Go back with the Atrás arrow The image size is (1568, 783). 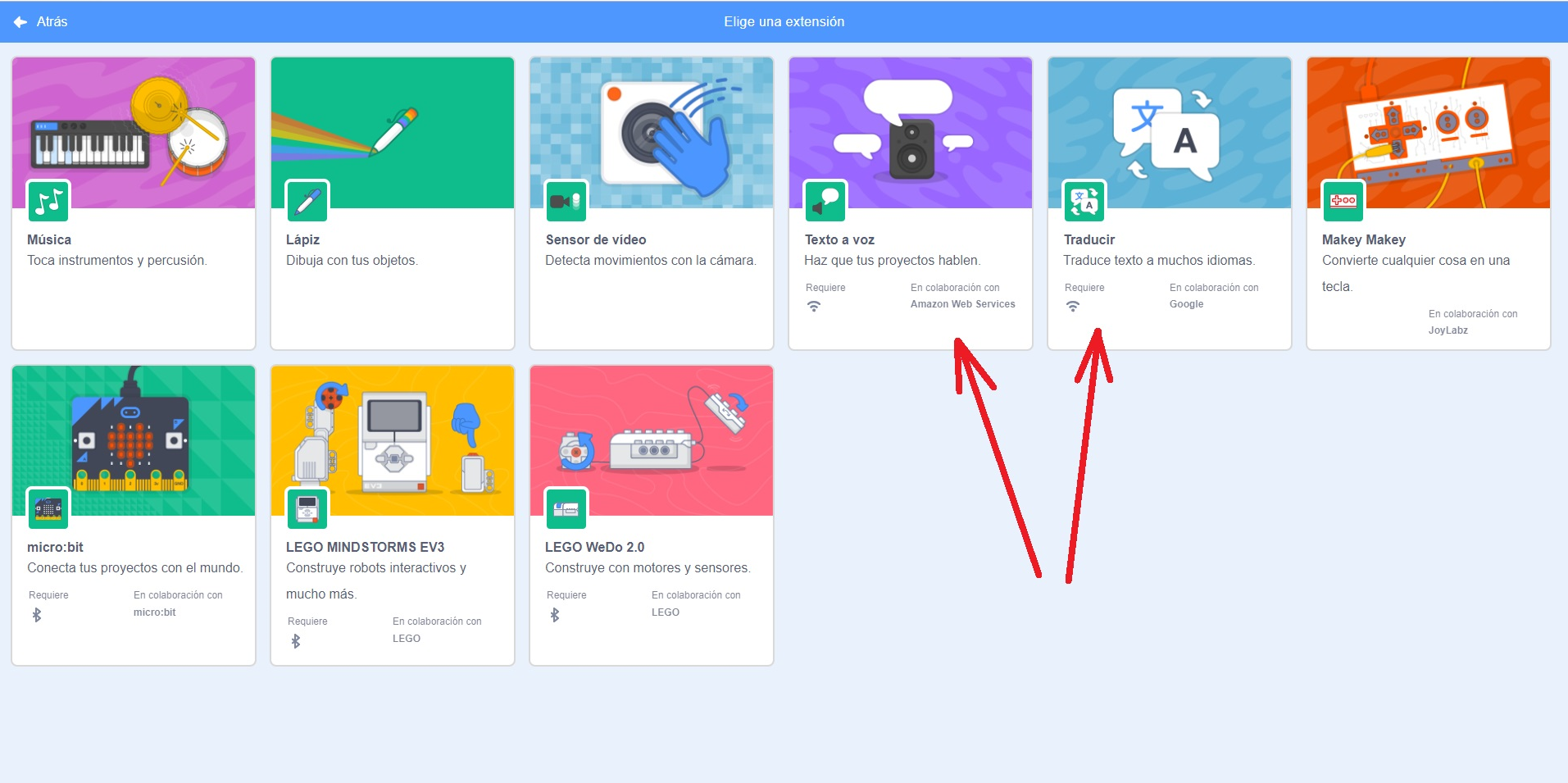click(21, 22)
